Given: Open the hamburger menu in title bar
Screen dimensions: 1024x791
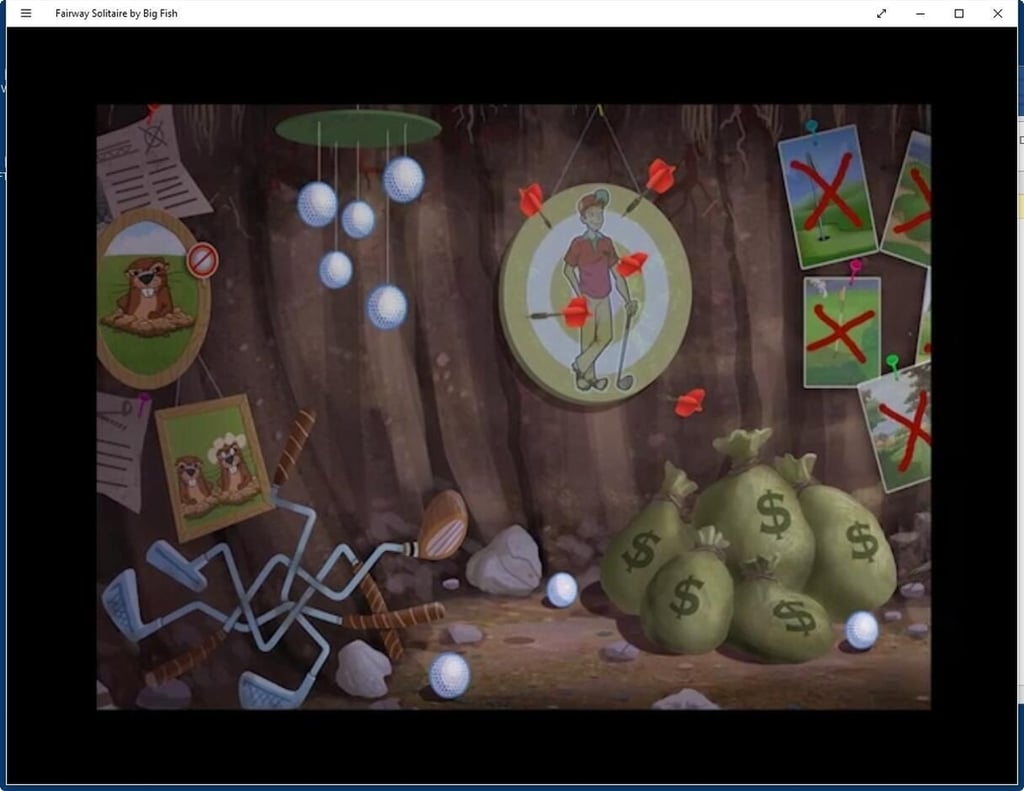Looking at the screenshot, I should click(x=26, y=13).
